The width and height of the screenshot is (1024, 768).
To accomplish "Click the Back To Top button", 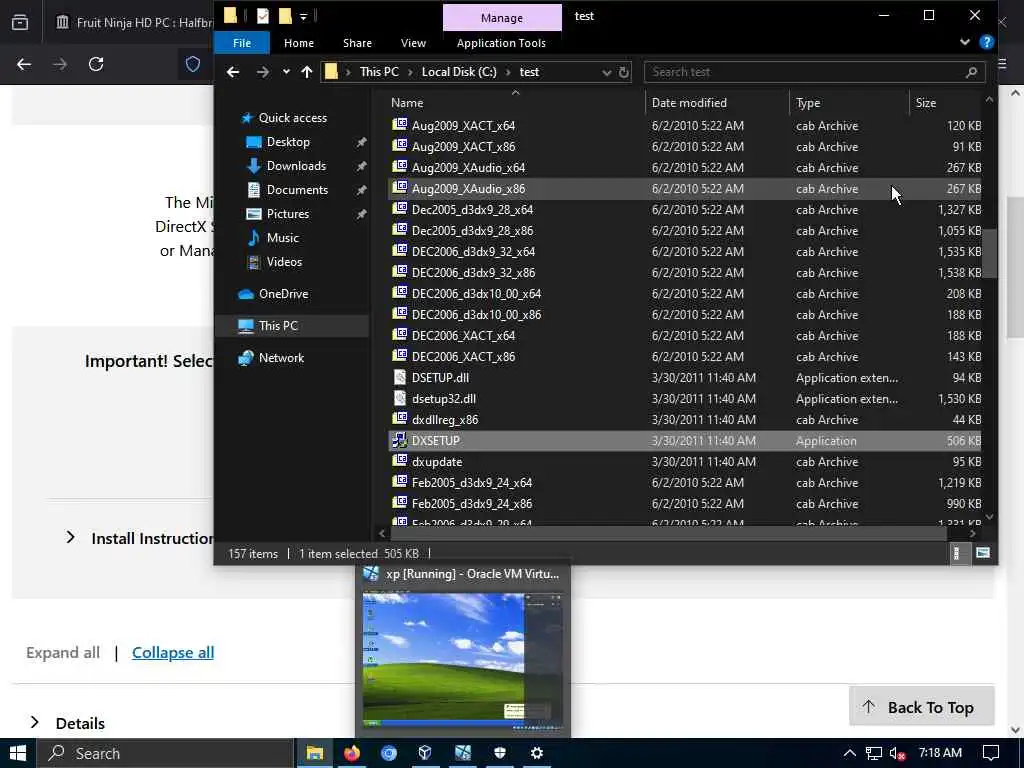I will (x=921, y=707).
